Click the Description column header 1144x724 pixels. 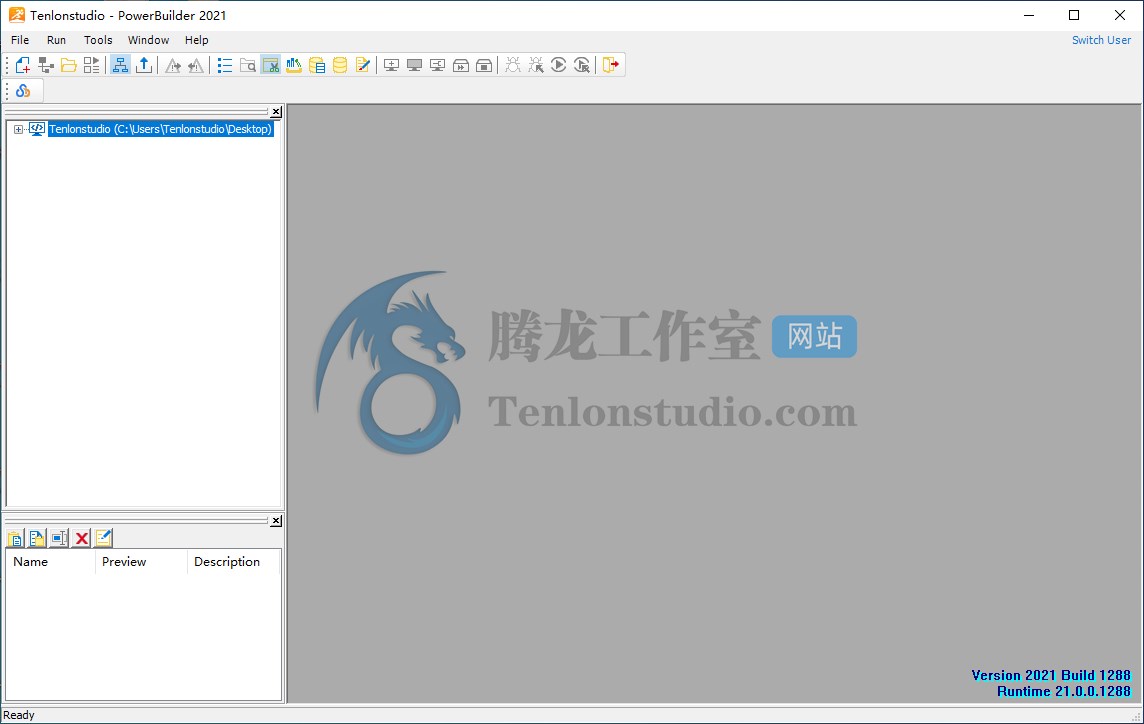click(x=233, y=562)
